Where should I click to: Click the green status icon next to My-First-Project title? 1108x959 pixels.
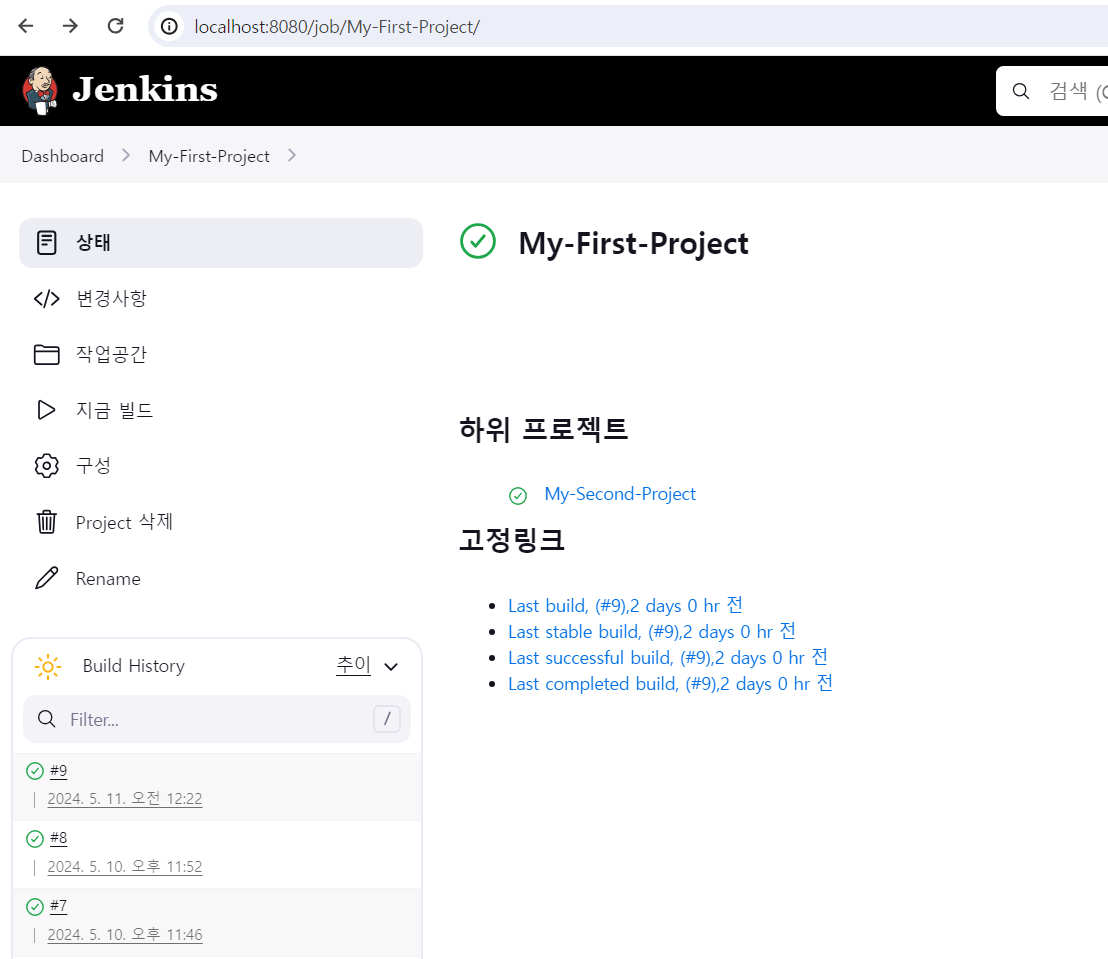(478, 241)
